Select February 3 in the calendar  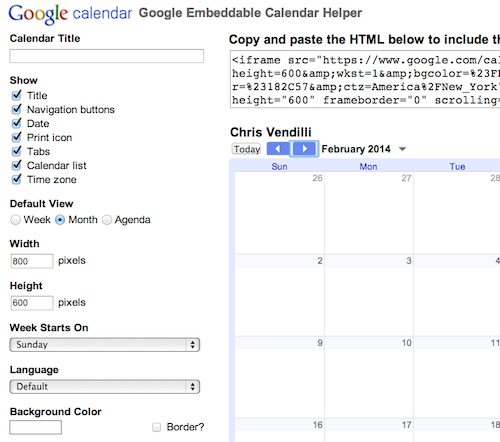coord(409,261)
